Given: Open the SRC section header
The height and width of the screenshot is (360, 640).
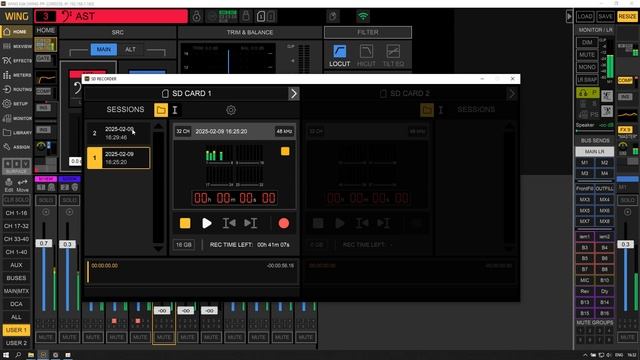Looking at the screenshot, I should [x=118, y=32].
